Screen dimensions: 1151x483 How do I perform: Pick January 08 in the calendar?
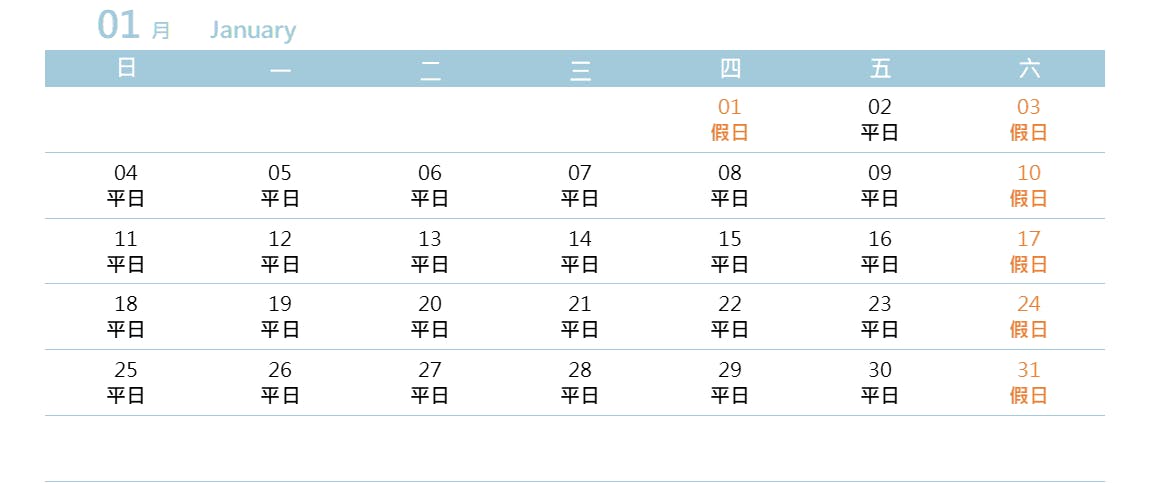[730, 185]
